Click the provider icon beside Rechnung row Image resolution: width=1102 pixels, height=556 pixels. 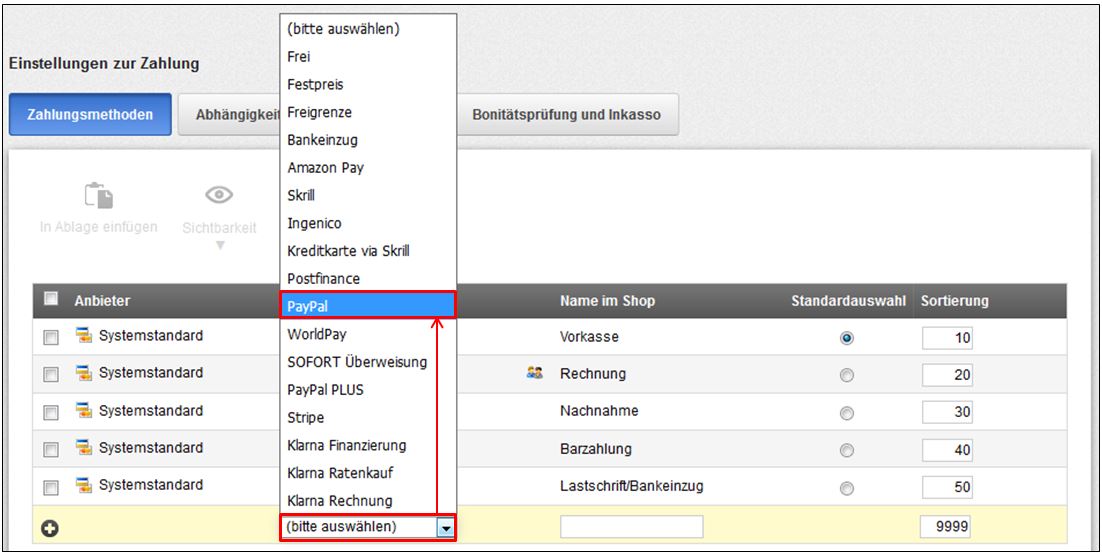(84, 373)
